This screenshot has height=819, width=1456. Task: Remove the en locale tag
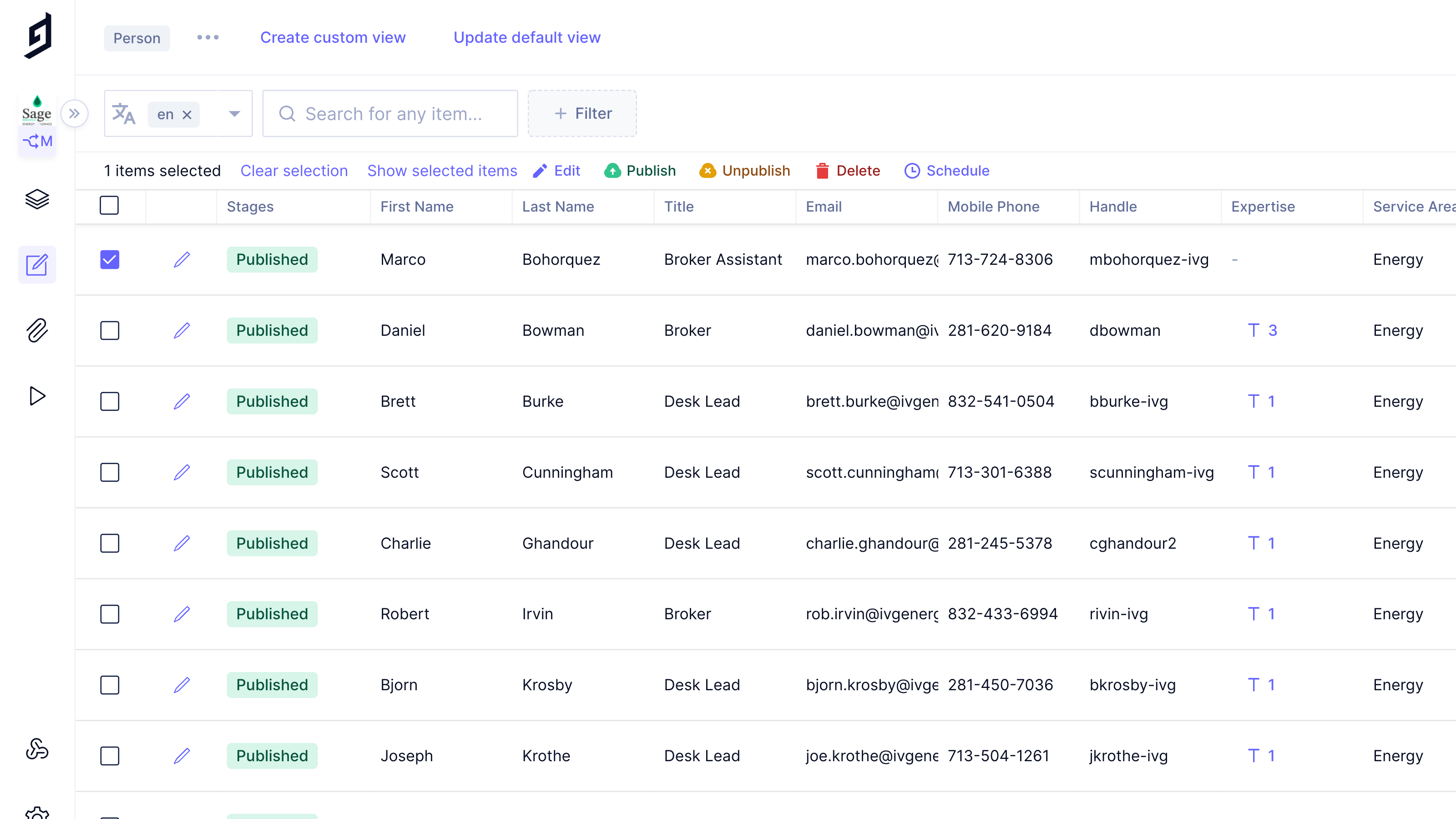click(x=187, y=115)
